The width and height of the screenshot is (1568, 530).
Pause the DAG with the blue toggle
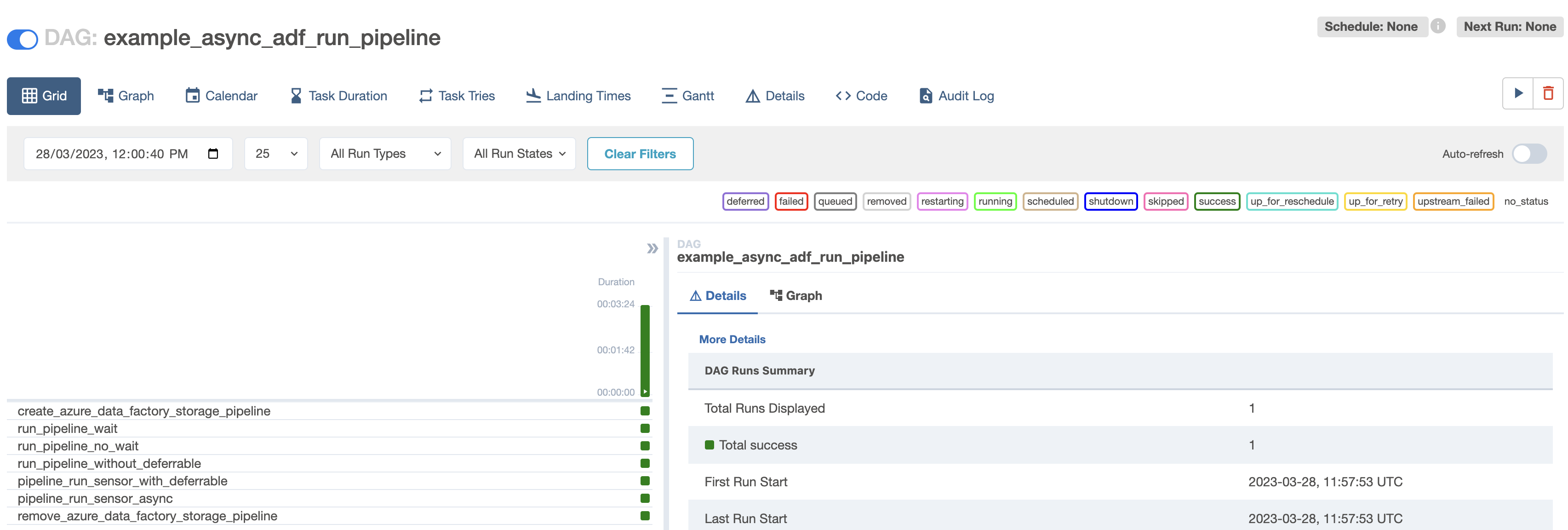pos(23,39)
